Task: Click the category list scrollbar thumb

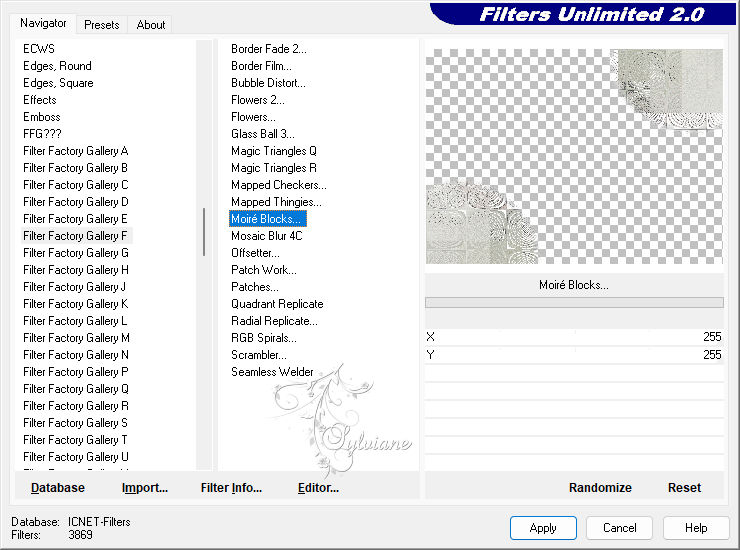Action: 204,232
